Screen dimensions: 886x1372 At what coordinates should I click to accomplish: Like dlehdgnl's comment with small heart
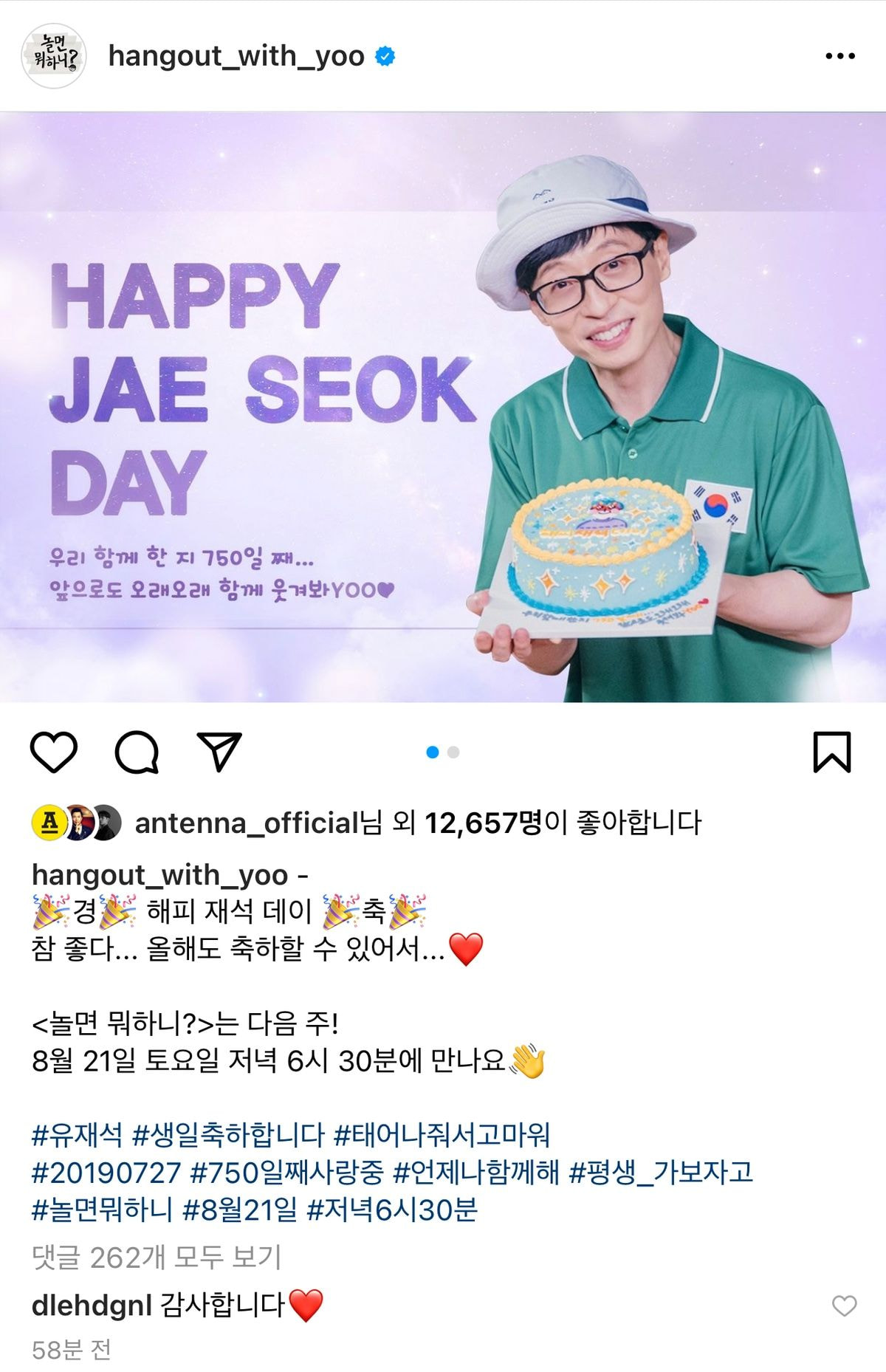(x=844, y=1306)
